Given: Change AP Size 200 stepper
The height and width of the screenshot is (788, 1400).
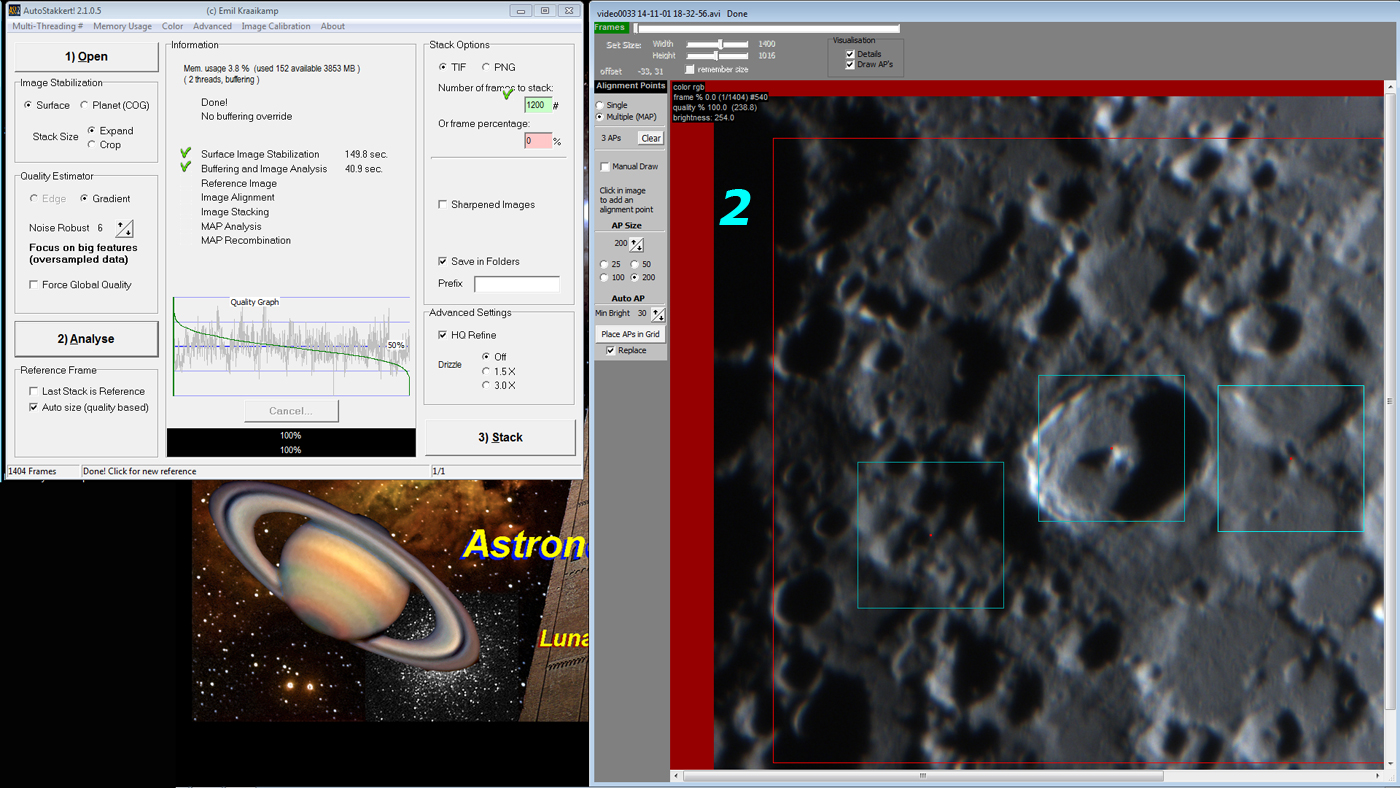Looking at the screenshot, I should [637, 244].
